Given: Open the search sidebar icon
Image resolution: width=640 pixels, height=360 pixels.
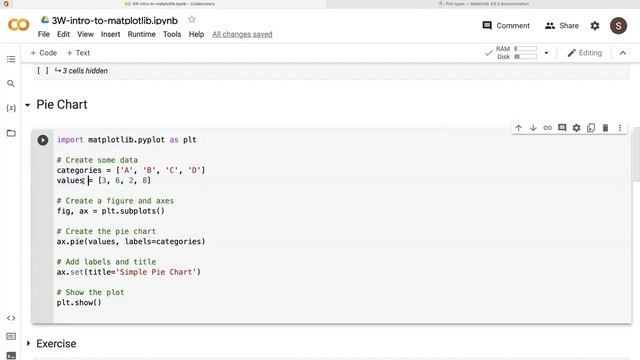Looking at the screenshot, I should click(x=11, y=84).
